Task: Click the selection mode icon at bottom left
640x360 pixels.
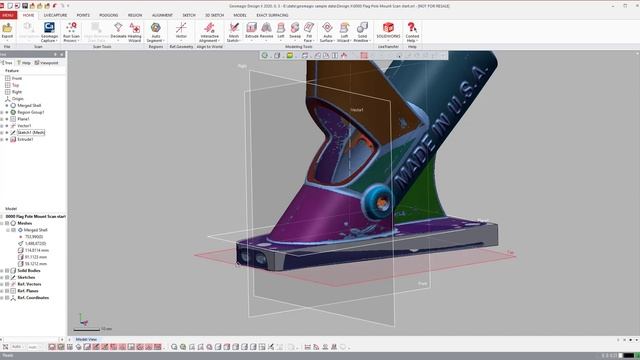Action: point(5,347)
